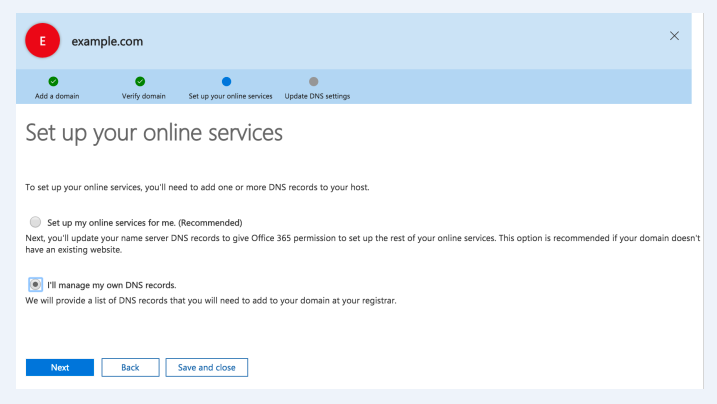The image size is (717, 404).
Task: Click the blue current-step dot indicator
Action: 226,81
